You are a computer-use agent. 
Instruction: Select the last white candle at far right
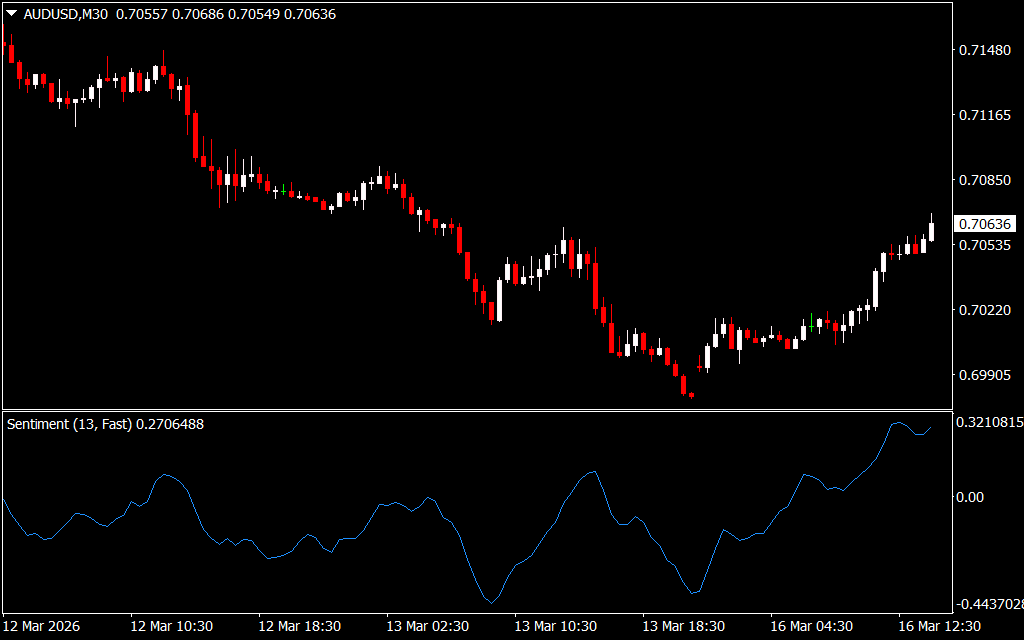[932, 231]
